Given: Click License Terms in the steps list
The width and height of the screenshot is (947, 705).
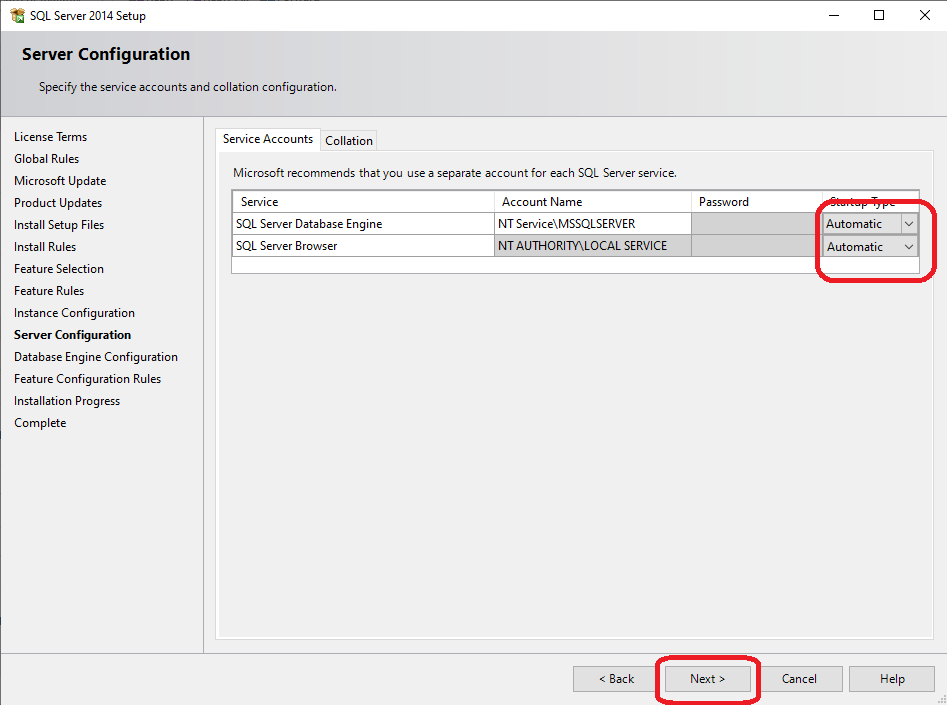Looking at the screenshot, I should pos(51,137).
